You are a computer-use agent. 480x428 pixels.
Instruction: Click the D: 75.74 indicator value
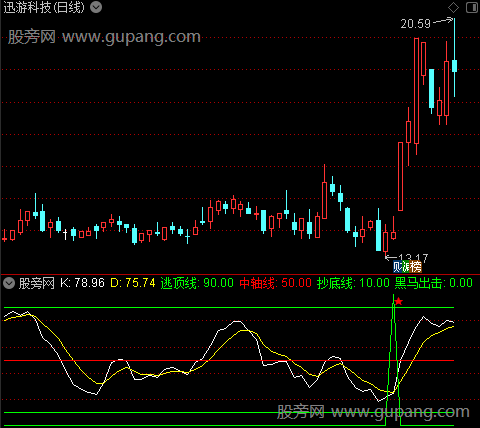[132, 283]
